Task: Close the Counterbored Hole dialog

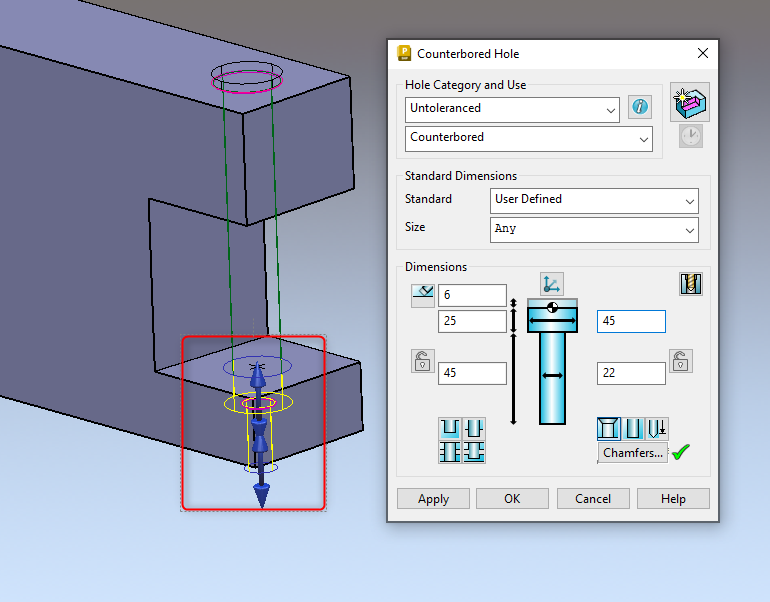Action: click(x=703, y=54)
